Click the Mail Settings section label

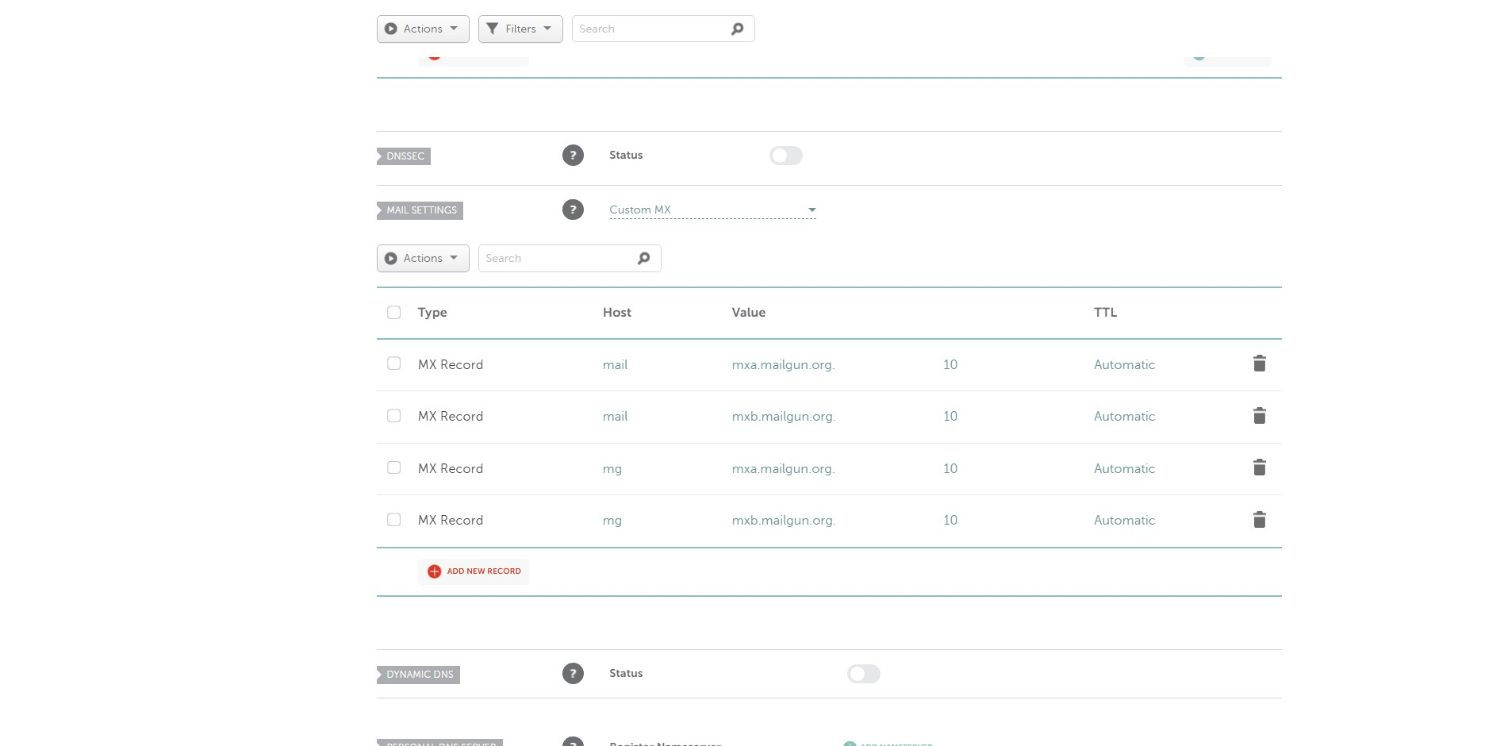coord(420,210)
